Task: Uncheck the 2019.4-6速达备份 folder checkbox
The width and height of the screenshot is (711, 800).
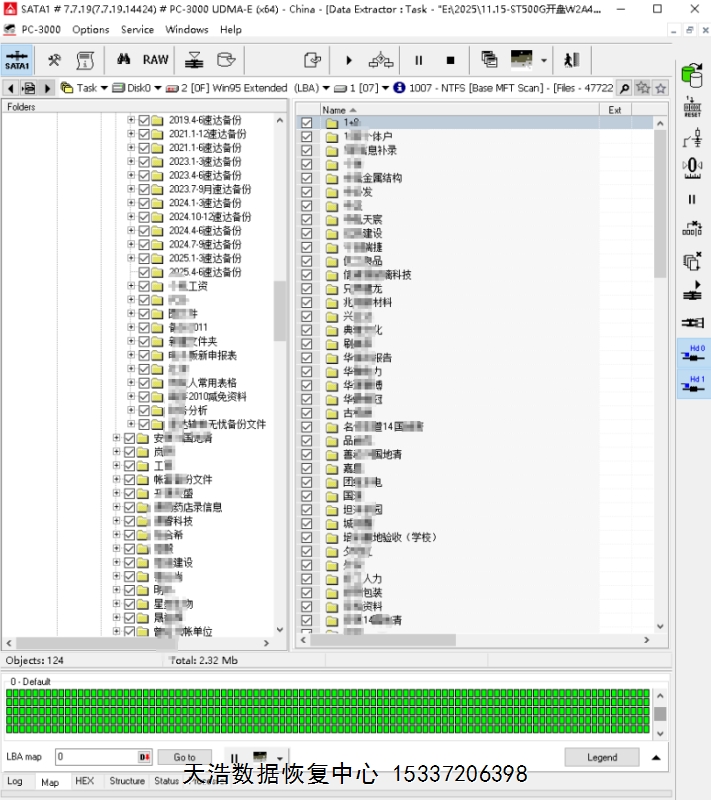Action: click(144, 120)
